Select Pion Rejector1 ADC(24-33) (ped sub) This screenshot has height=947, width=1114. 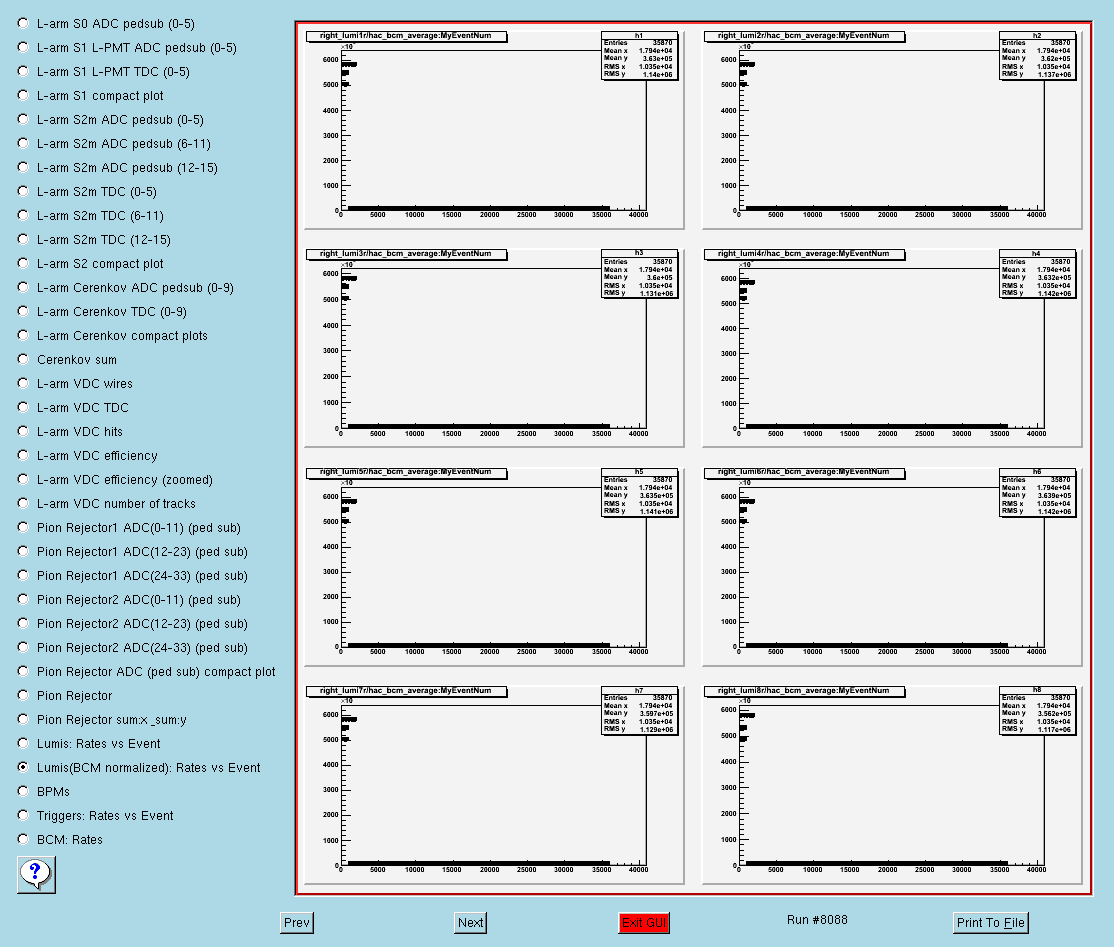click(x=23, y=575)
